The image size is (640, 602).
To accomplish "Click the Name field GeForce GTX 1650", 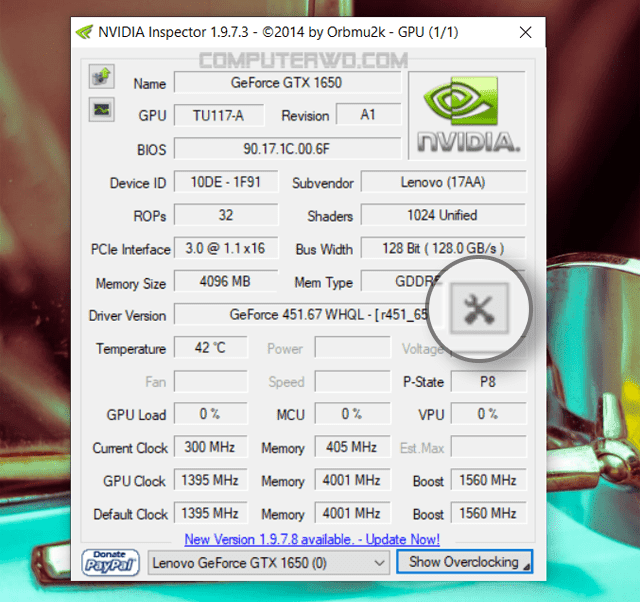I will 287,82.
